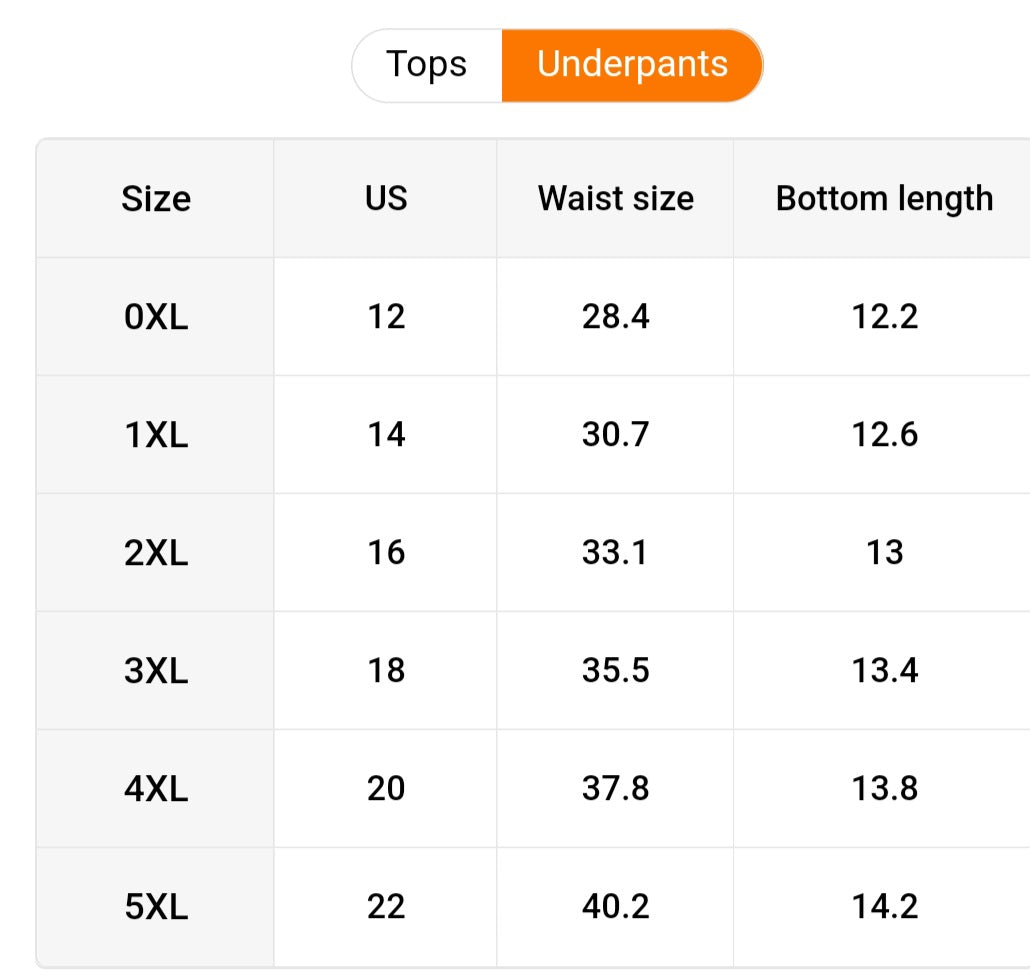Select the 4XL size row label
Viewport: 1030px width, 975px height.
[x=156, y=789]
